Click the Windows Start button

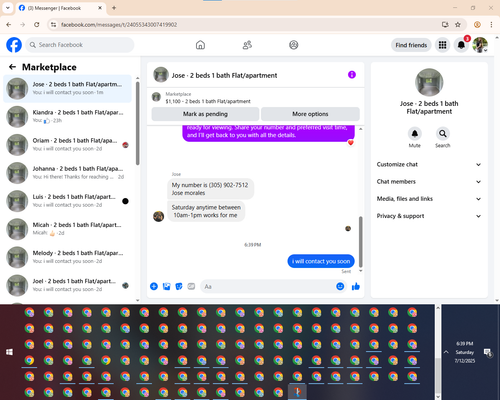pyautogui.click(x=9, y=352)
